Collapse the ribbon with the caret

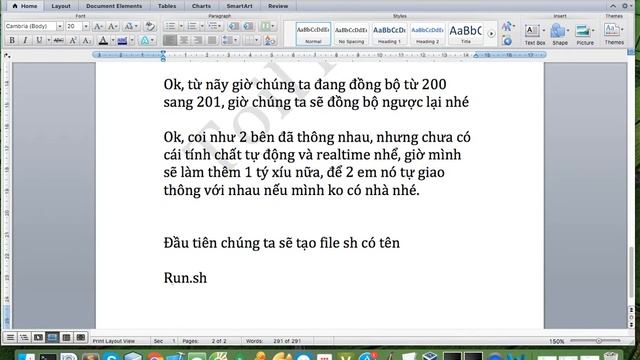[613, 6]
